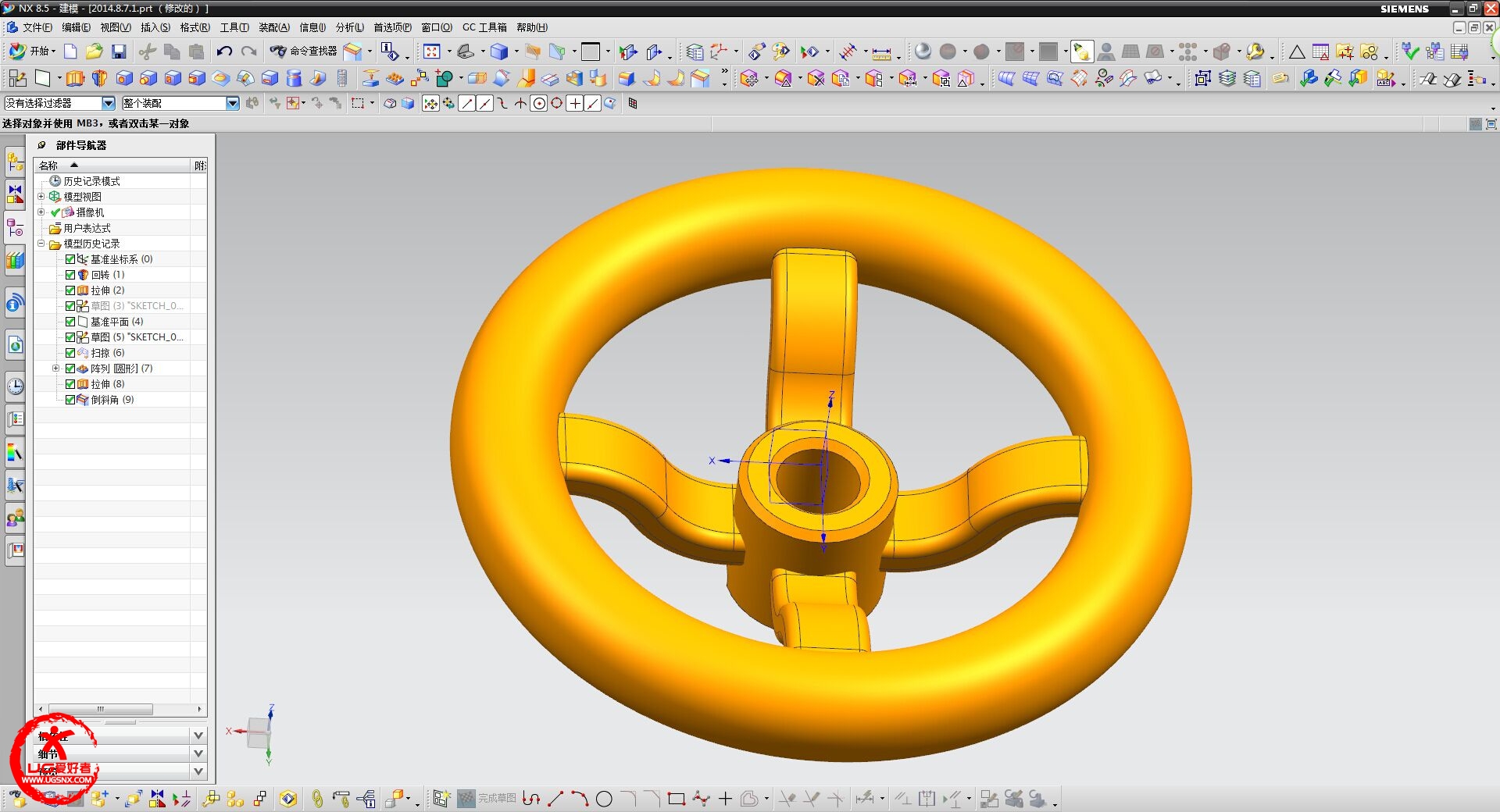Open the 整个装配 scope dropdown

pos(232,103)
